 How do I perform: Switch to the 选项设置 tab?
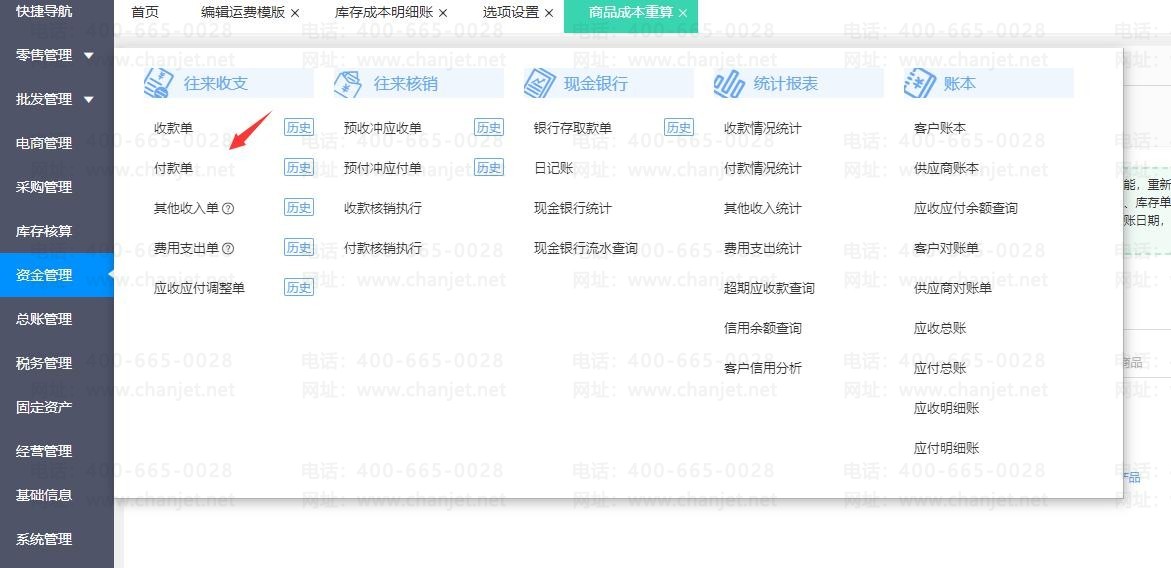pos(510,13)
